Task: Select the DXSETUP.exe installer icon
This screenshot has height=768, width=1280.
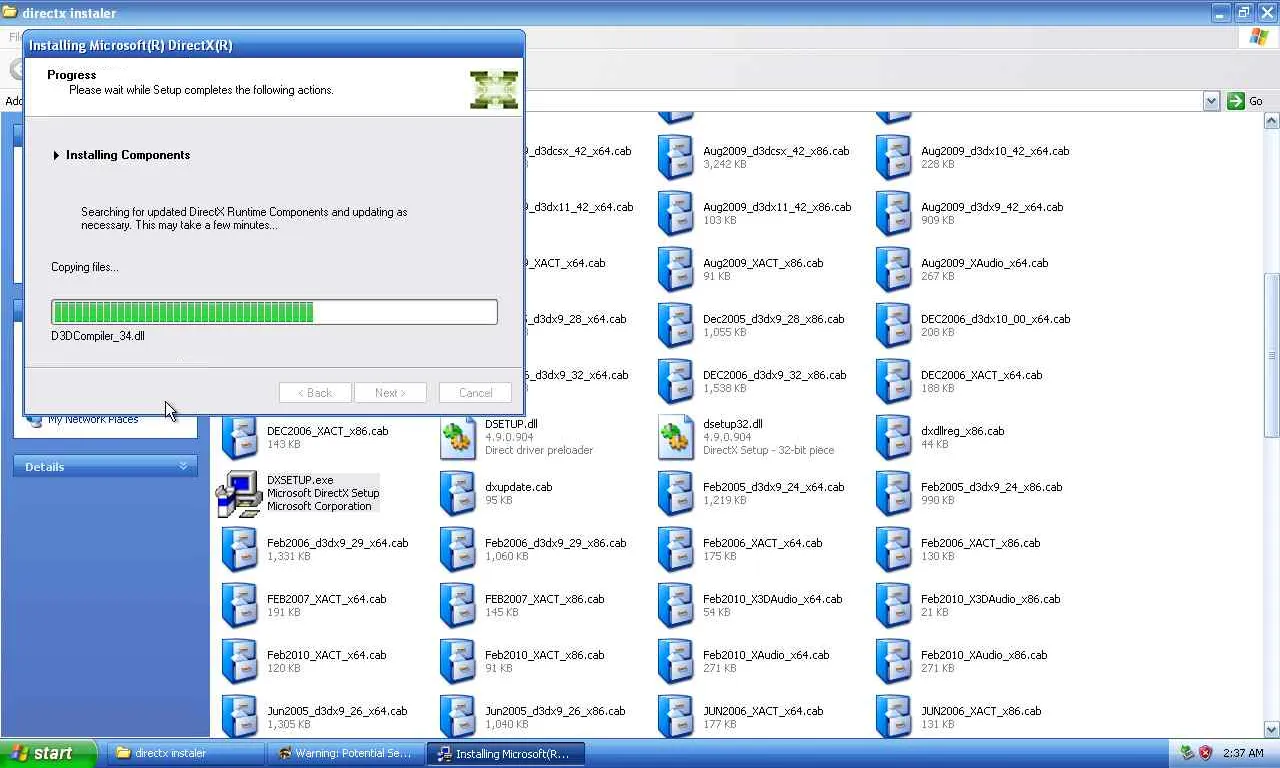Action: 239,493
